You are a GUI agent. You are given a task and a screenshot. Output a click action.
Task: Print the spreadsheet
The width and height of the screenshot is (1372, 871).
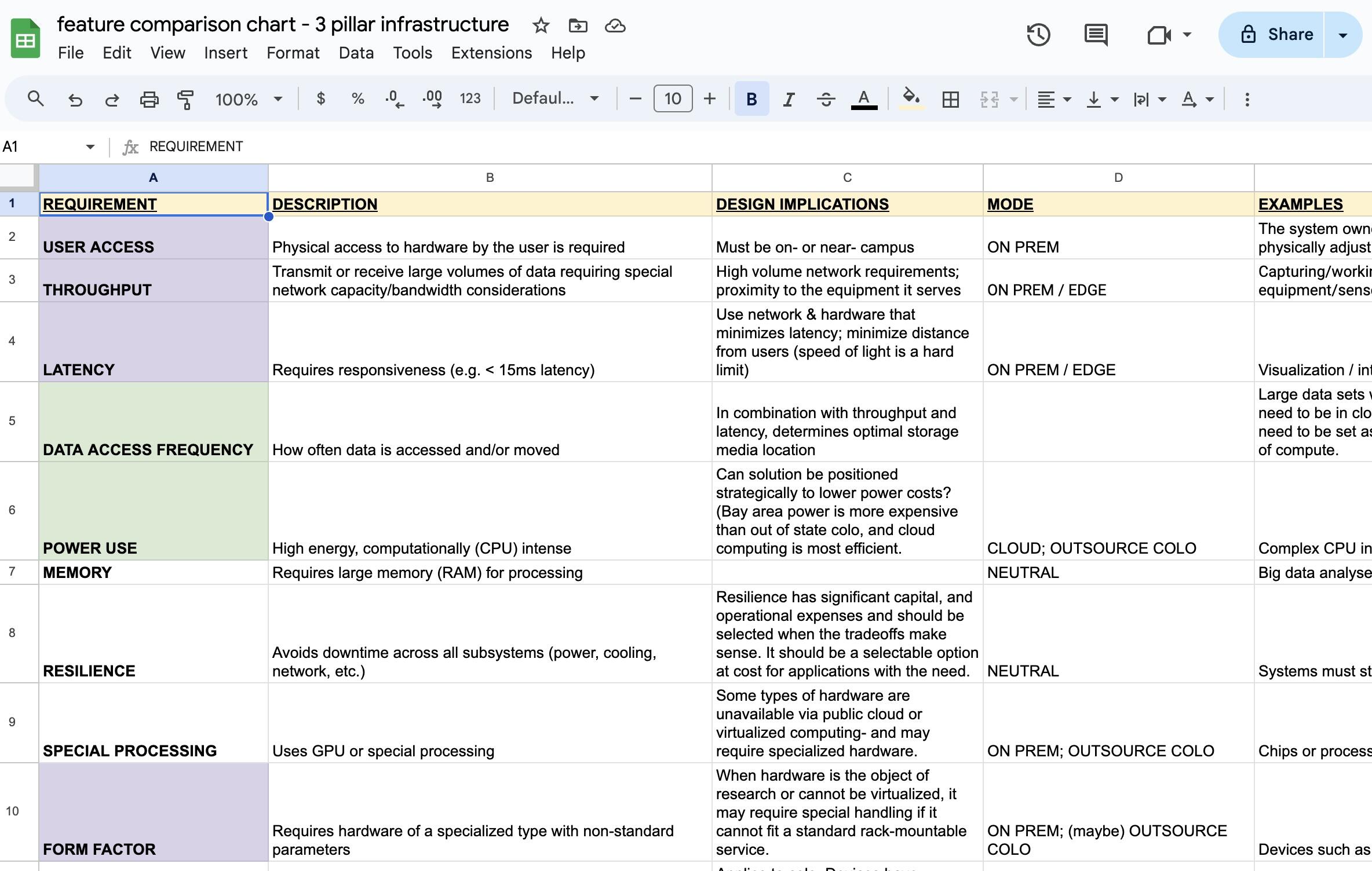tap(149, 98)
